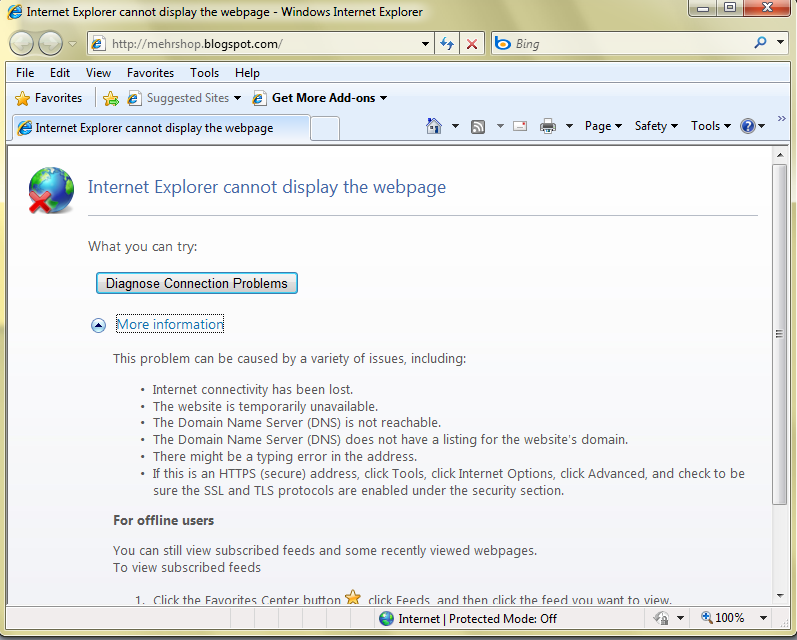Open the Get More Add-ons item
This screenshot has width=797, height=640.
coord(320,98)
